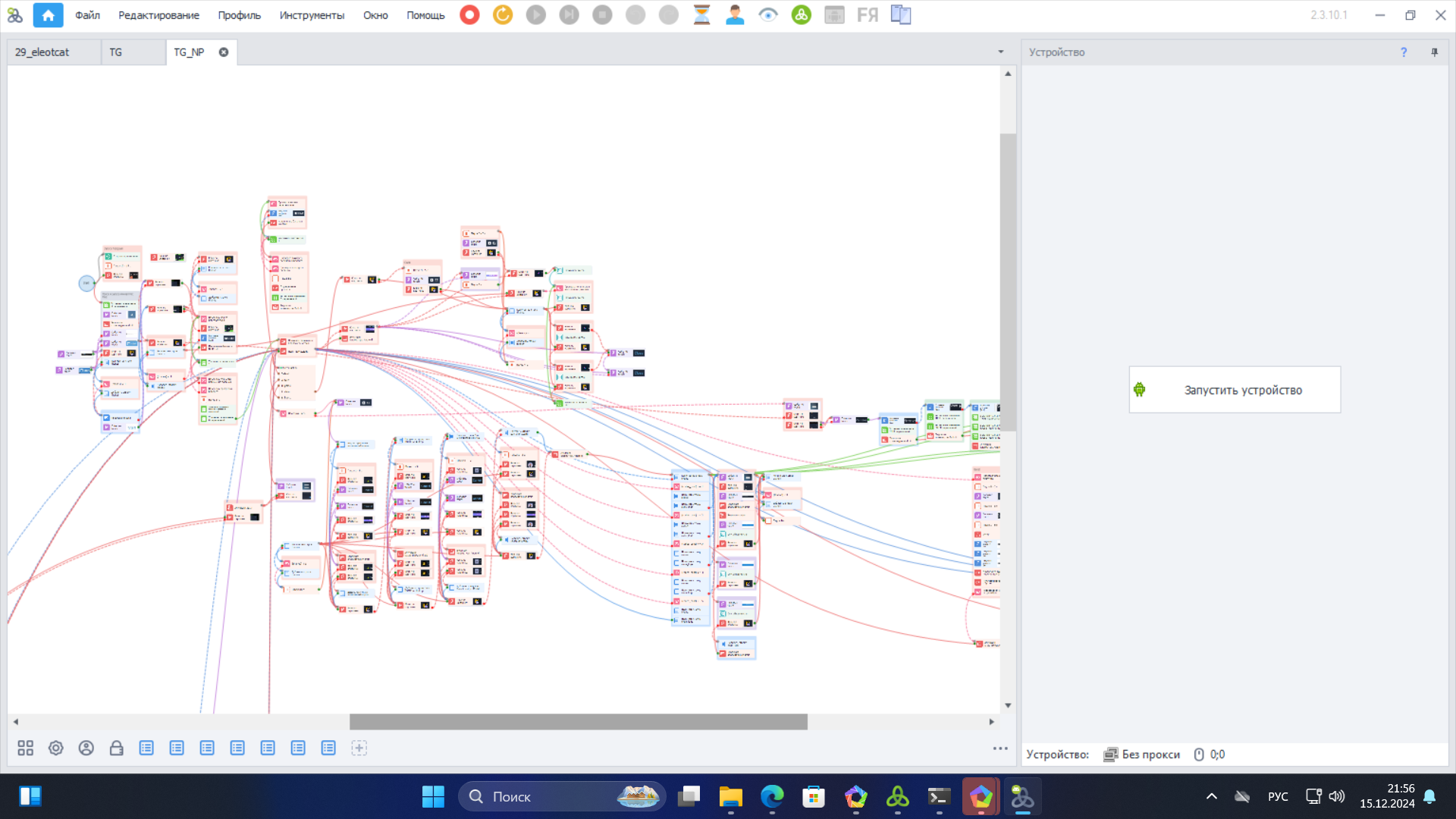Click the vertical scrollbar thumb

point(1008,283)
